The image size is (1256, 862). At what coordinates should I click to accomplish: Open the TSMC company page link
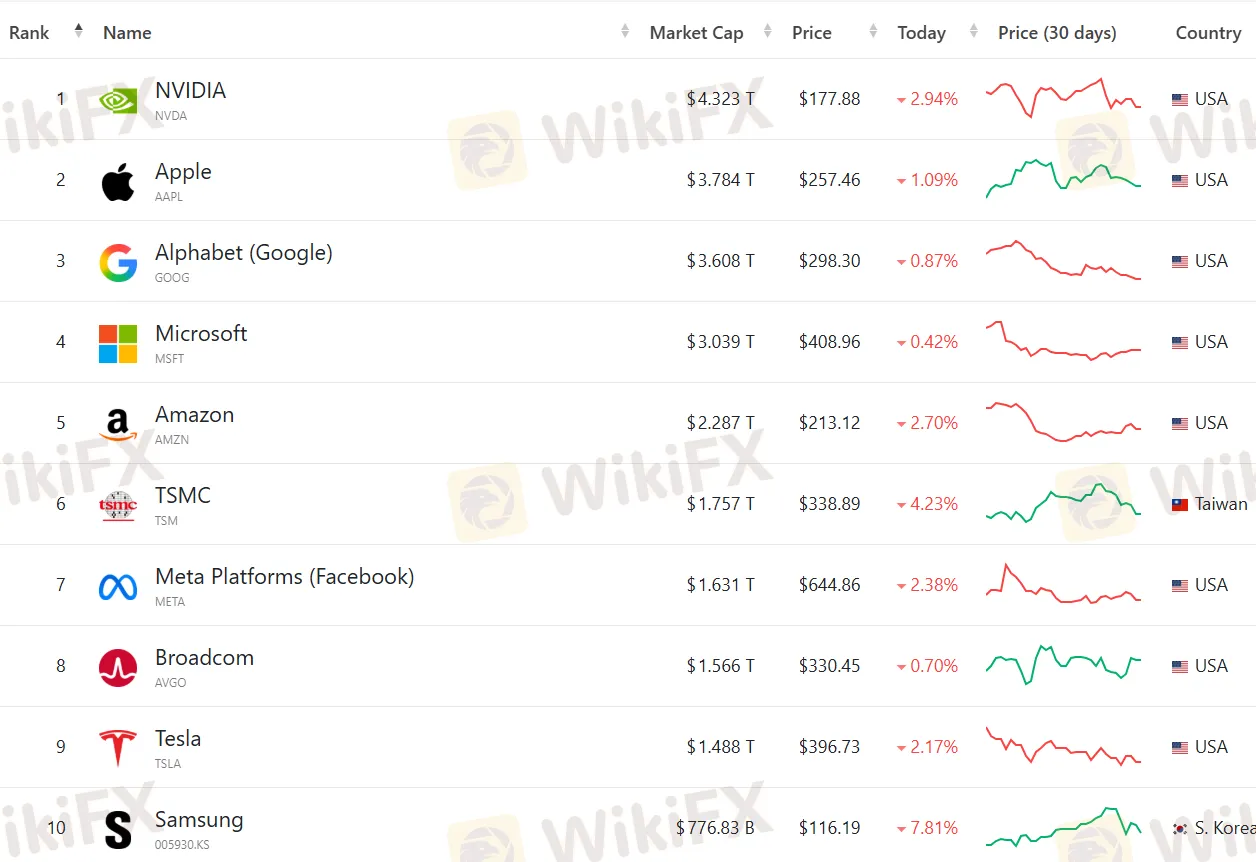point(183,494)
